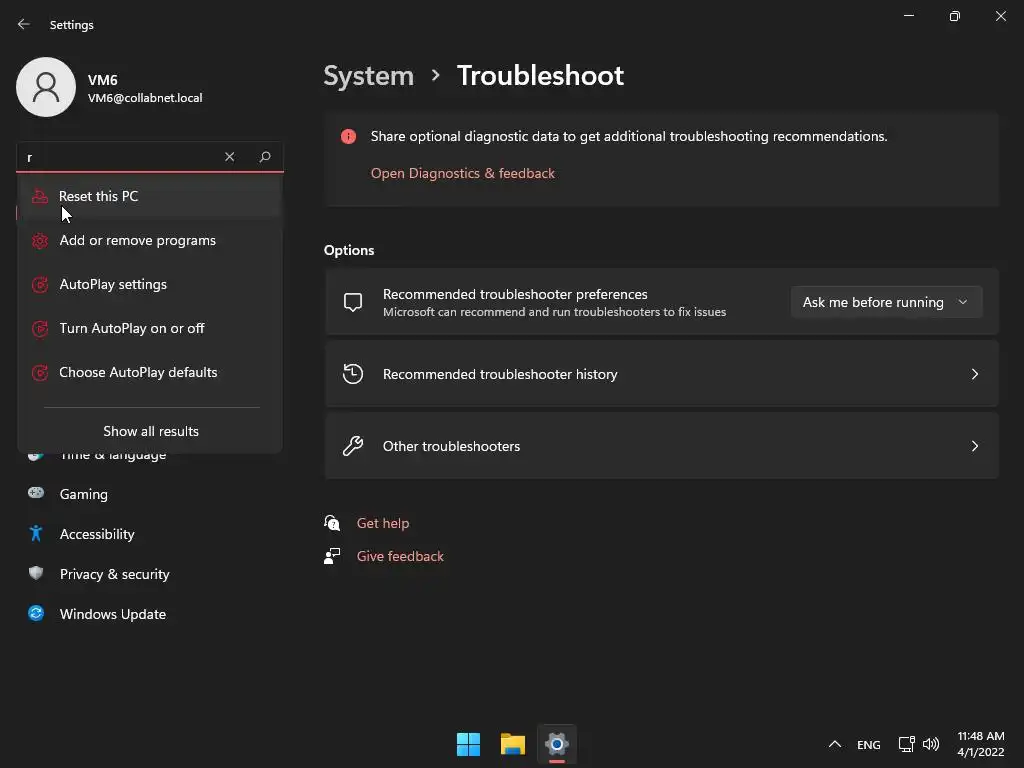Open the VM6 user account avatar
1024x768 pixels.
[x=46, y=87]
